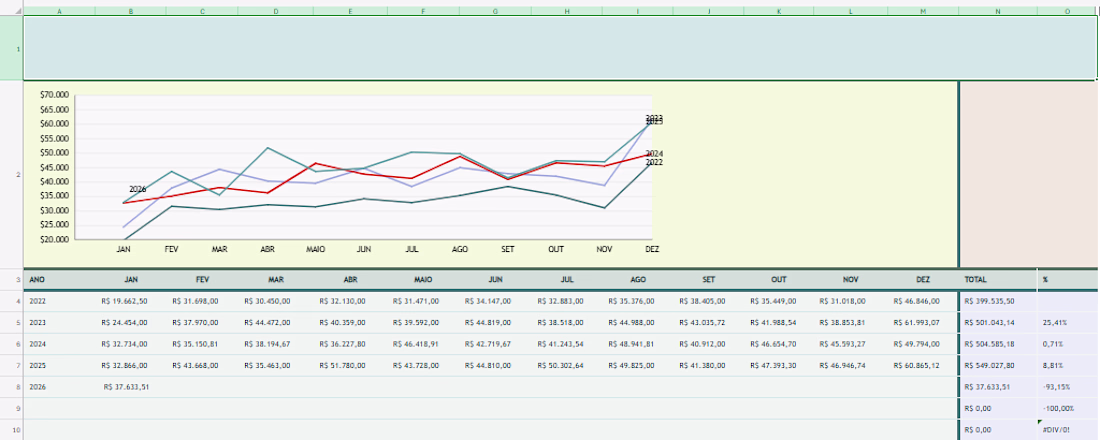Click percentage cell -93,15%

coord(1068,387)
